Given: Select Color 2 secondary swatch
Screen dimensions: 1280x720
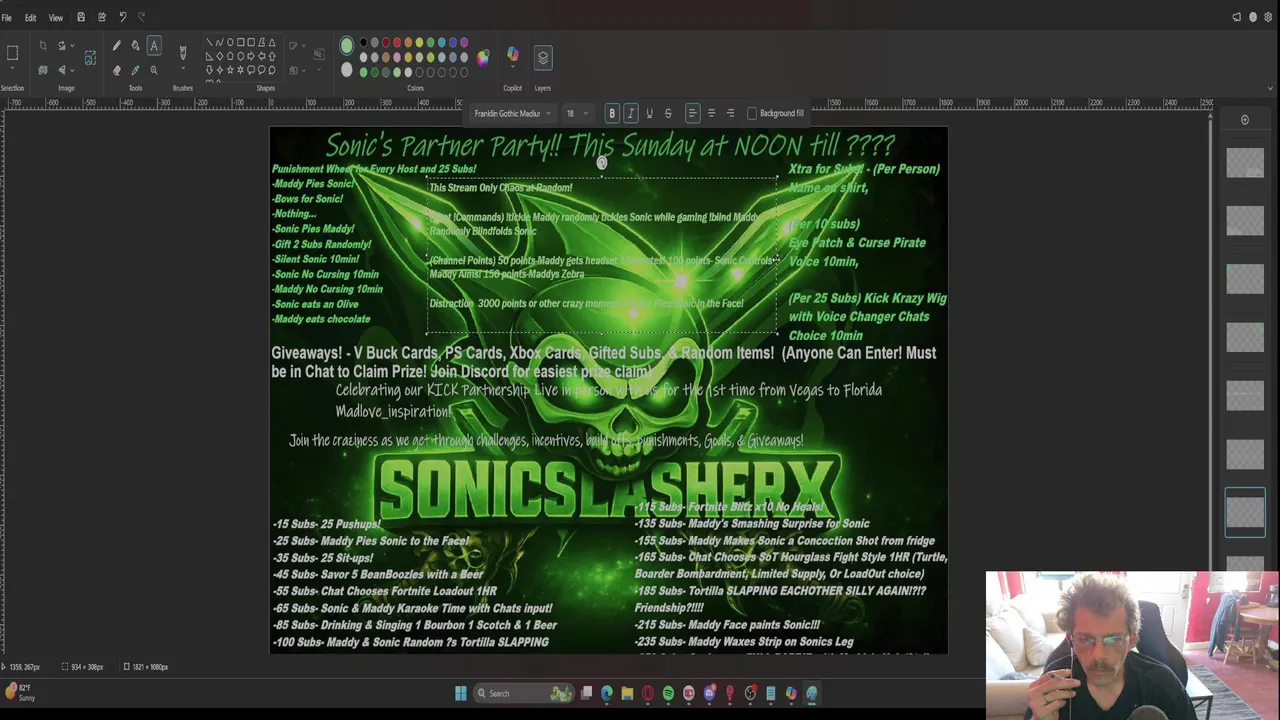Looking at the screenshot, I should point(346,69).
